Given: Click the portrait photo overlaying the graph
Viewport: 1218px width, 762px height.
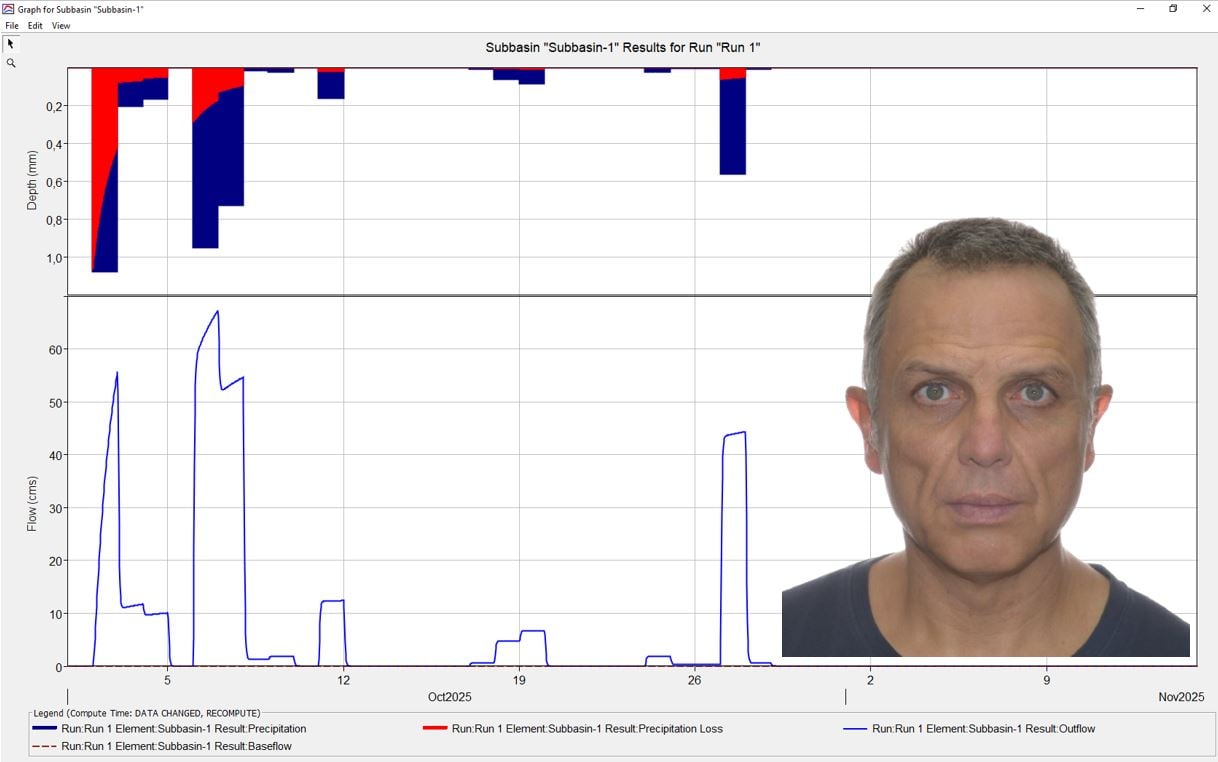Looking at the screenshot, I should (x=986, y=440).
